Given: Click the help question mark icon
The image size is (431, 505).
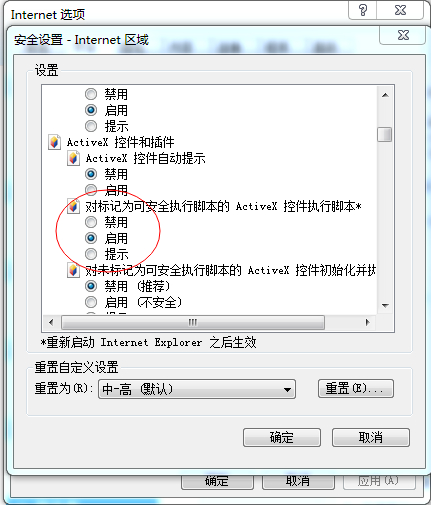Looking at the screenshot, I should [363, 10].
